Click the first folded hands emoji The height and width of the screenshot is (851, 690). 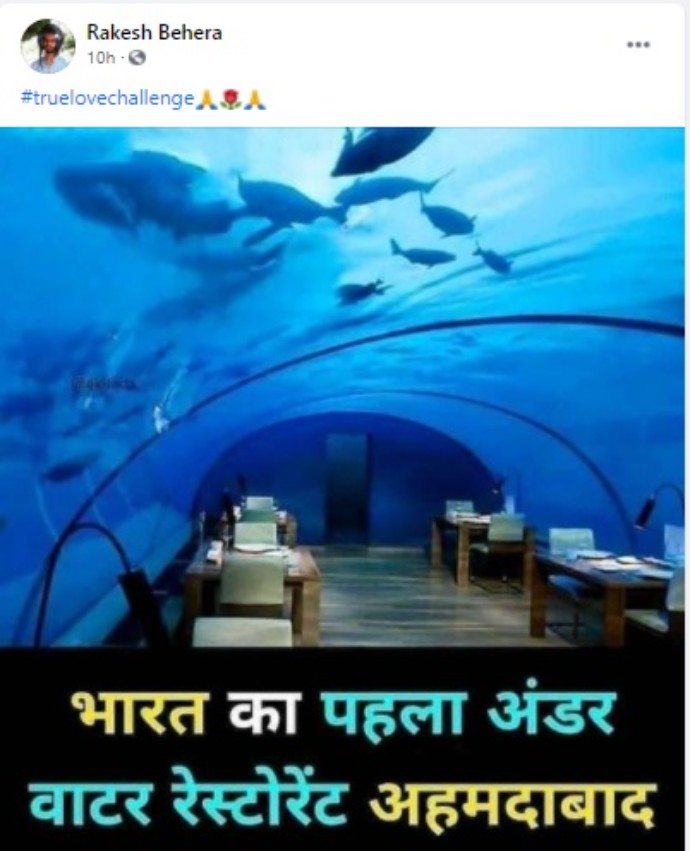(x=206, y=100)
